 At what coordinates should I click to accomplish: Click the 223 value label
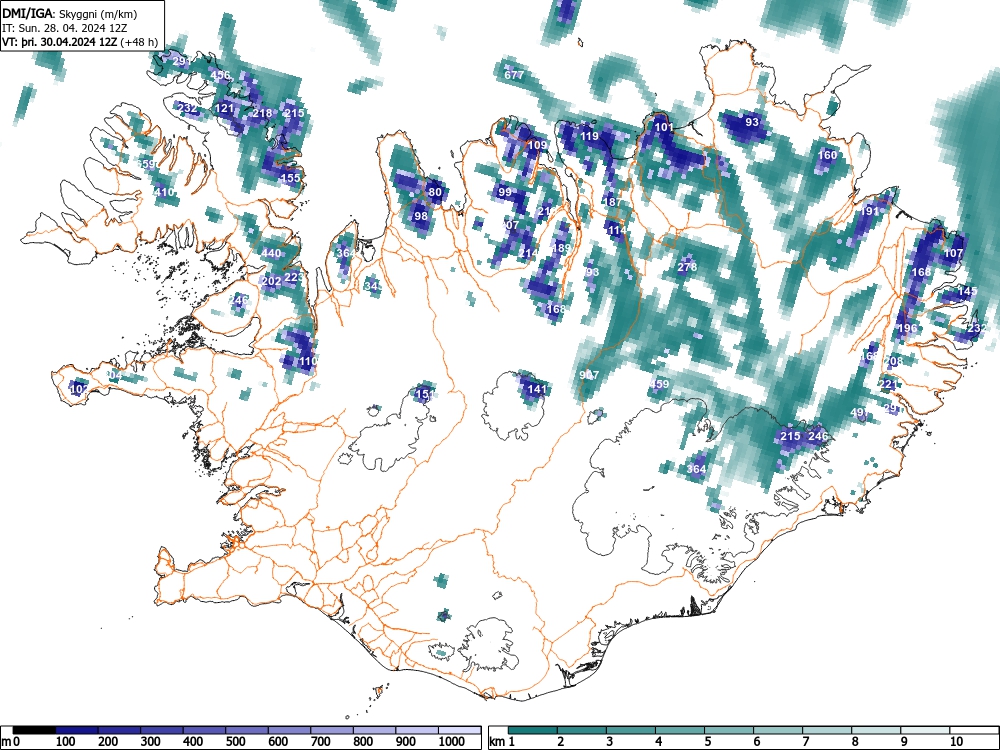pyautogui.click(x=294, y=277)
